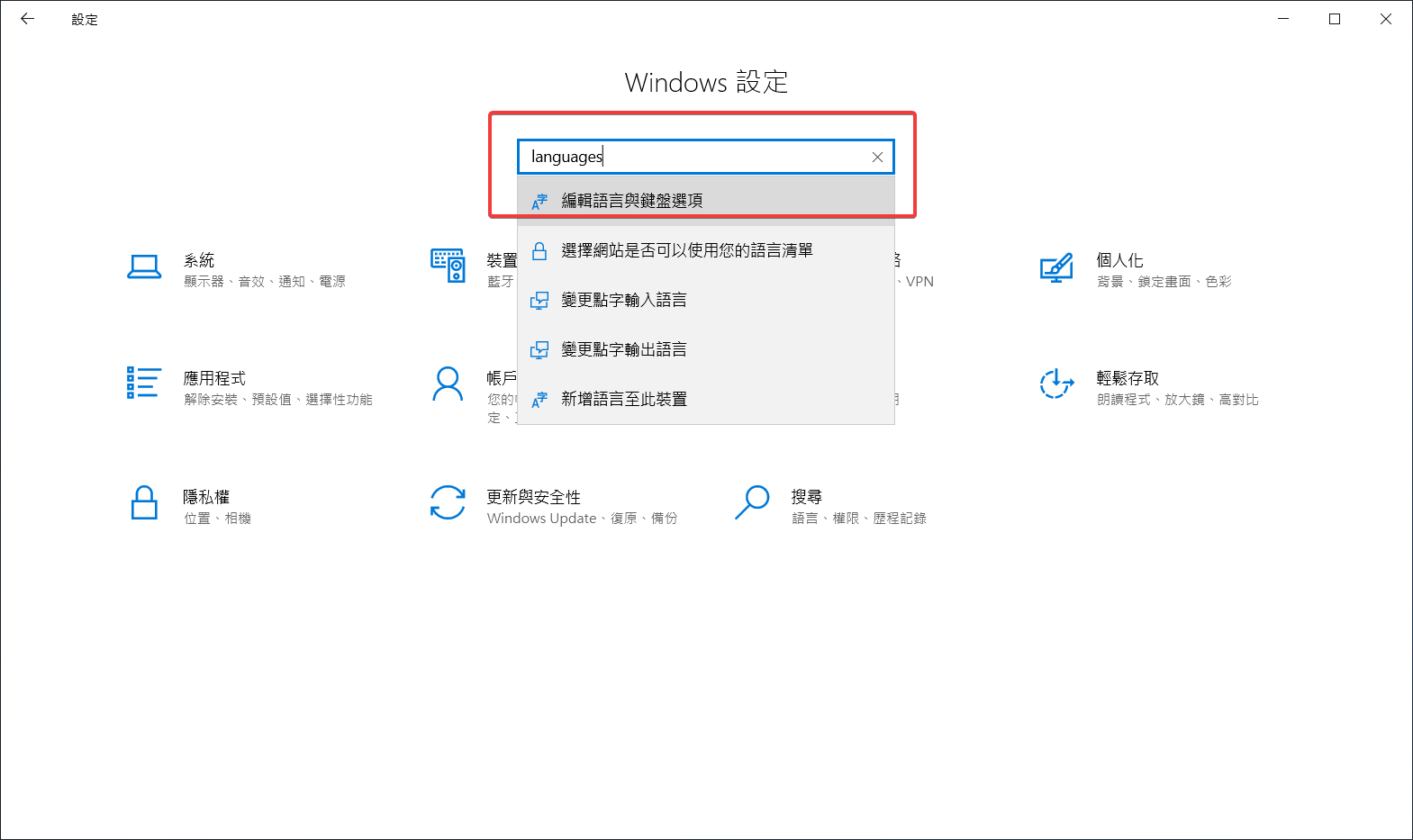The width and height of the screenshot is (1413, 840).
Task: Open the 系統 laptop icon
Action: pyautogui.click(x=144, y=266)
